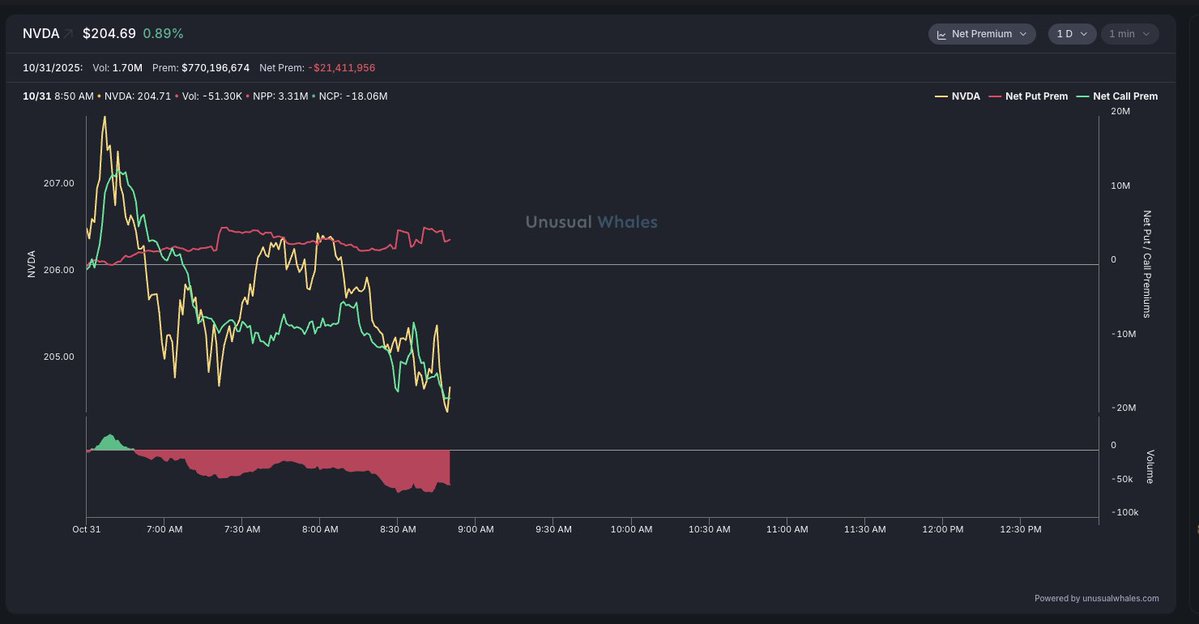Screen dimensions: 1199x624
Task: Click the Unusual Whales watermark logo
Action: coord(591,222)
